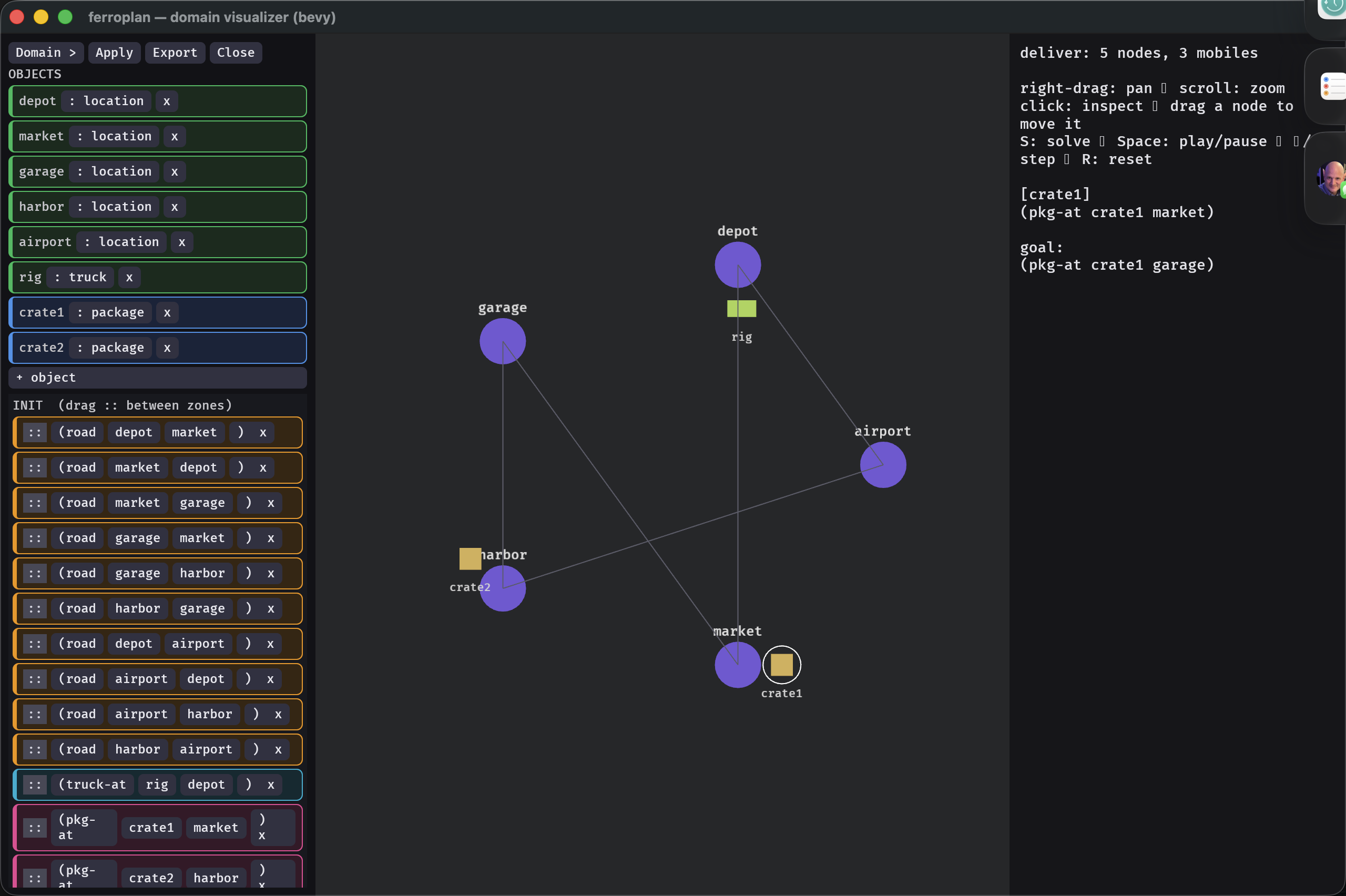This screenshot has height=896, width=1346.
Task: Grab the :: handle of (road garage harbor)
Action: (x=35, y=574)
